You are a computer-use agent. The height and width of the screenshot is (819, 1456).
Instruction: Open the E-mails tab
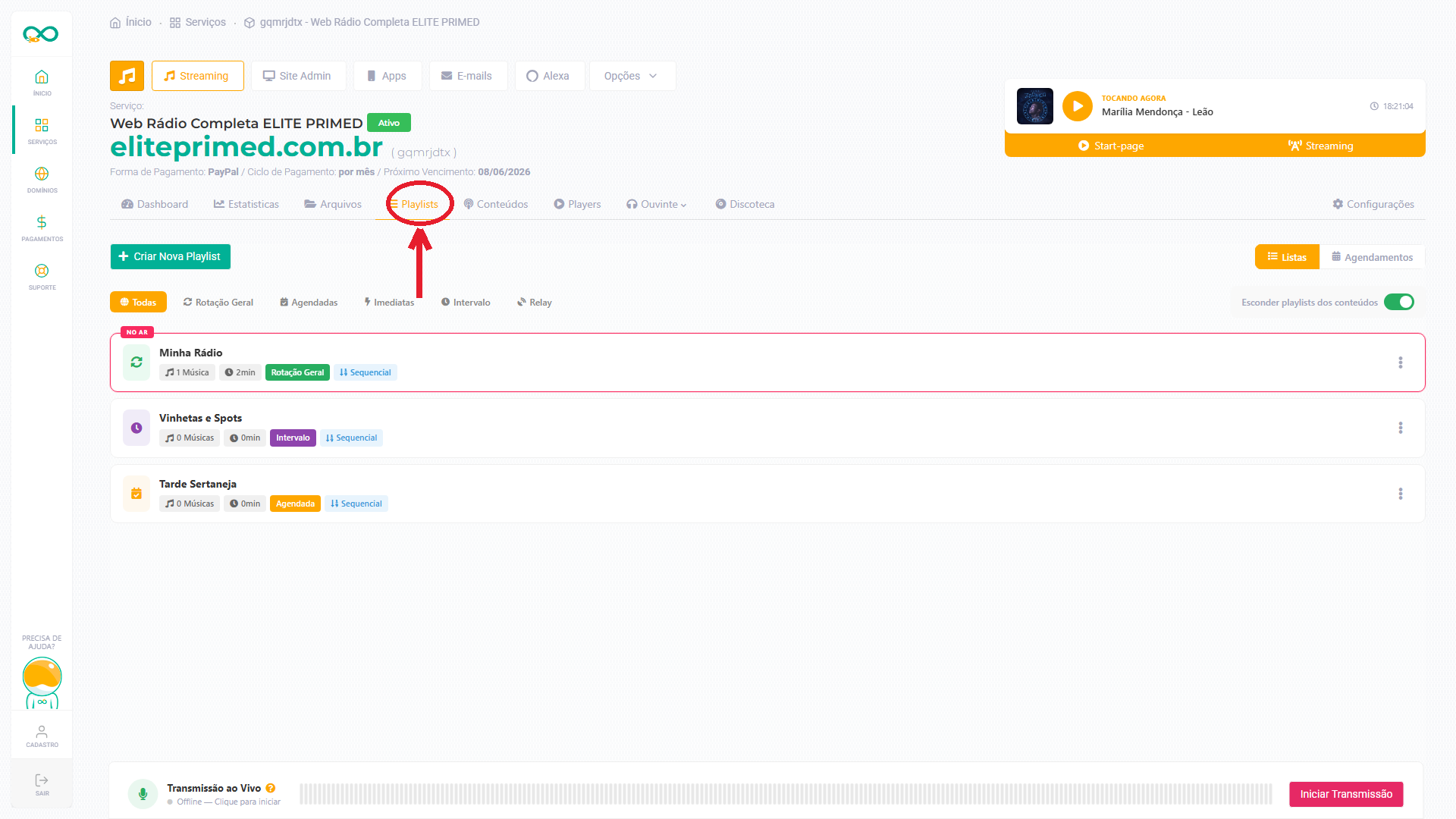coord(468,76)
